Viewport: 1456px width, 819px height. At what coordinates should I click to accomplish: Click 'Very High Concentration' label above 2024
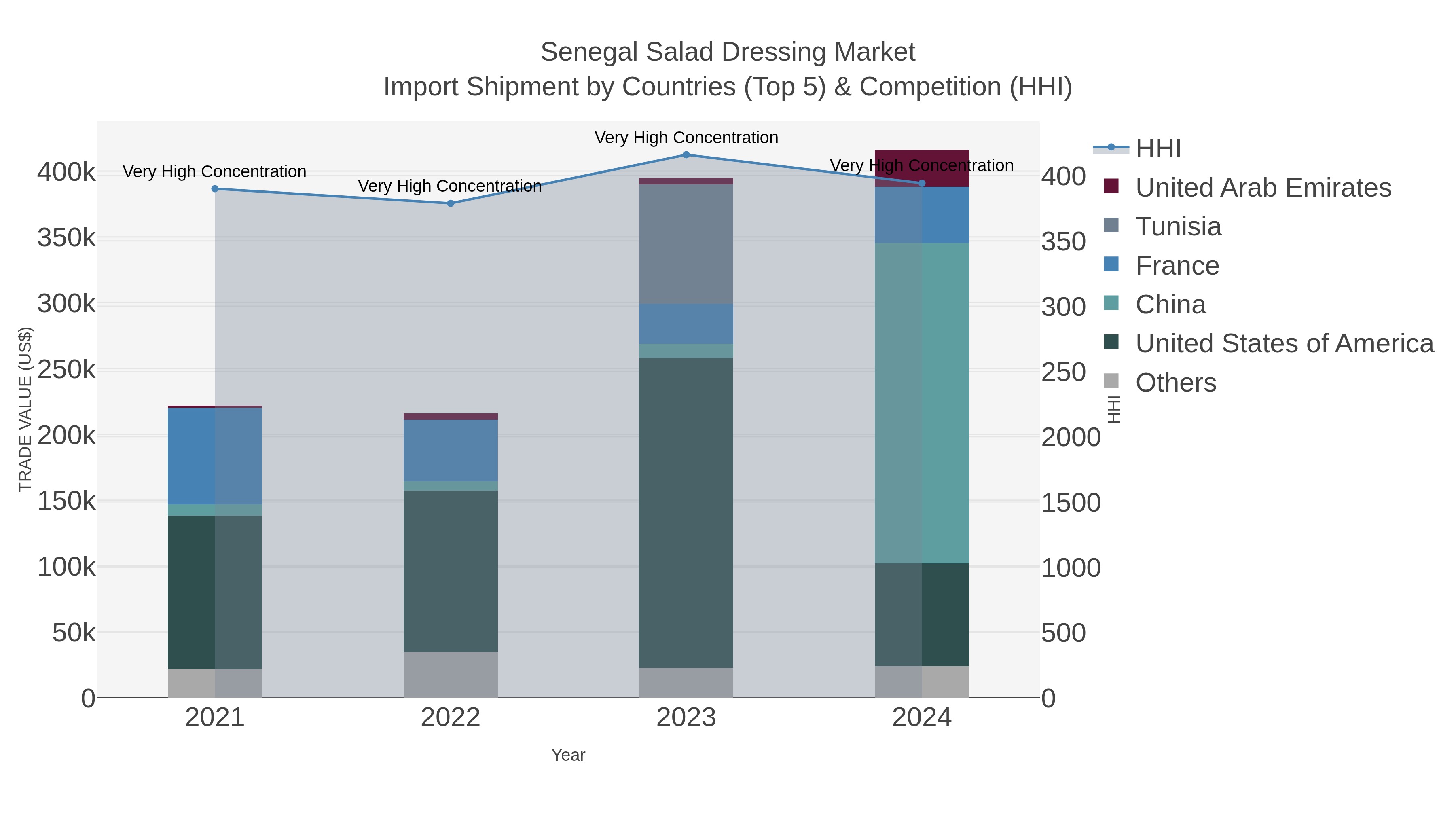922,165
